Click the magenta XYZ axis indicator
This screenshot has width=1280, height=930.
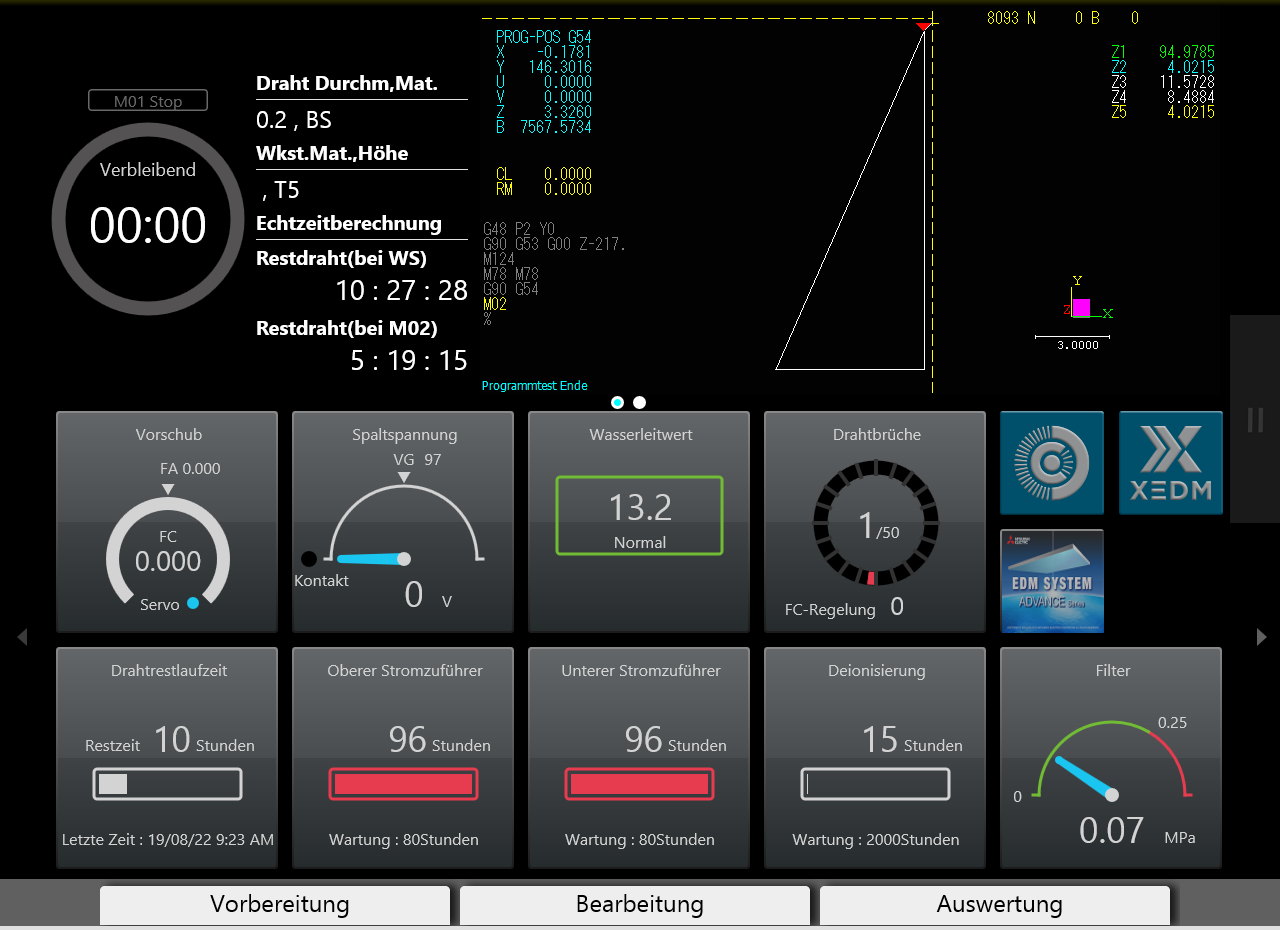(x=1081, y=307)
